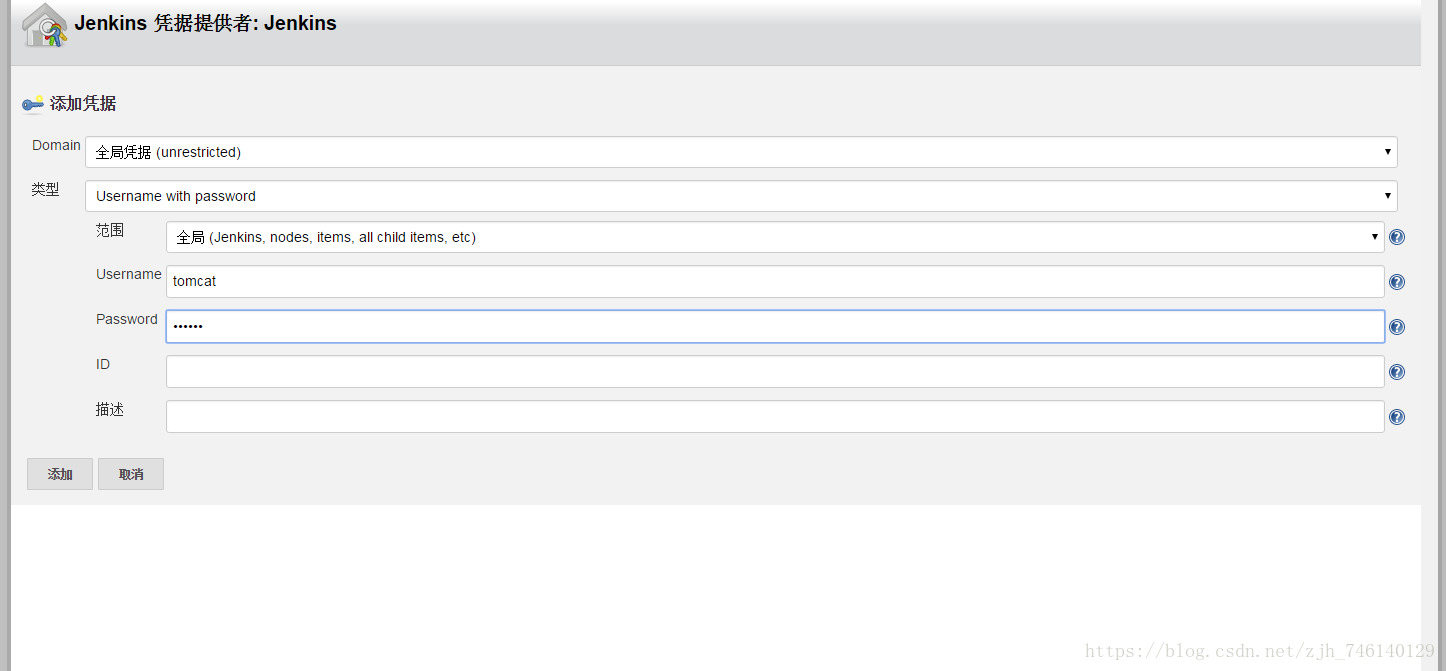Open help icon for Username field
This screenshot has width=1446, height=671.
click(x=1397, y=282)
